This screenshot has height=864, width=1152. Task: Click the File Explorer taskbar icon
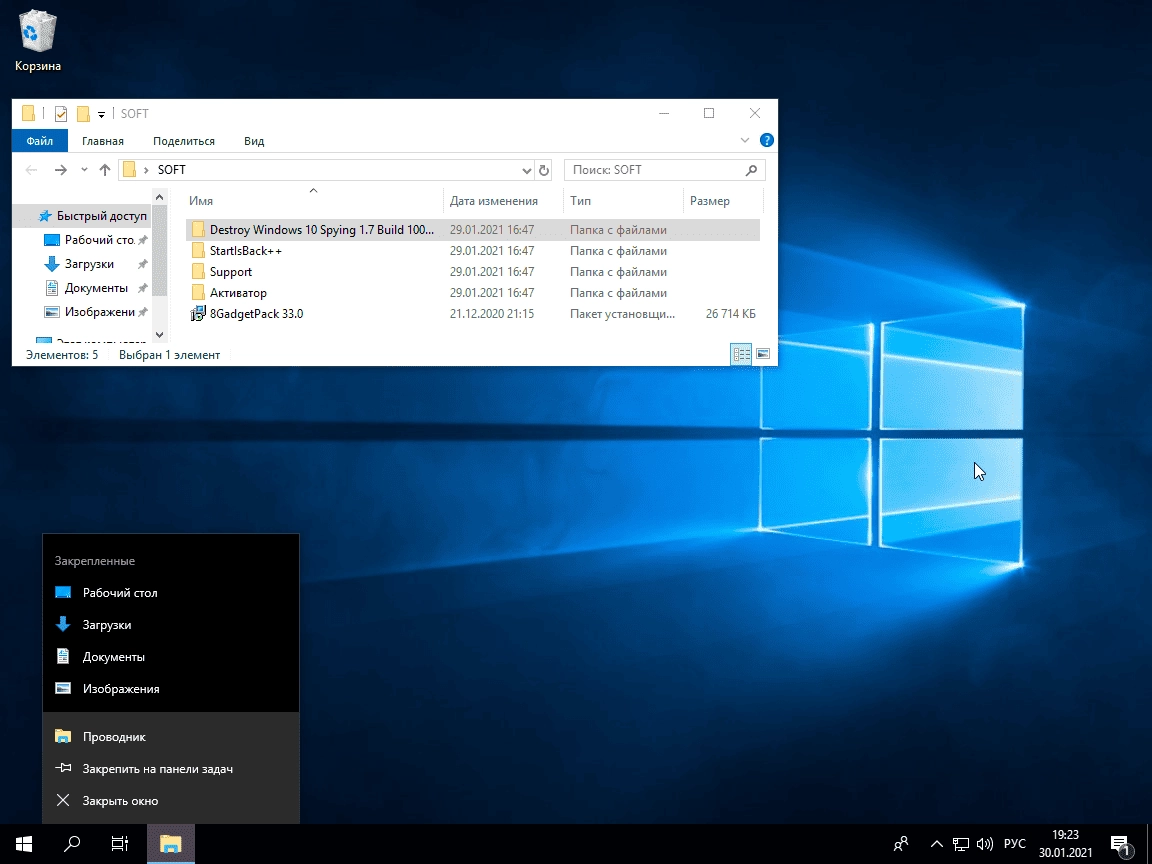[x=170, y=844]
